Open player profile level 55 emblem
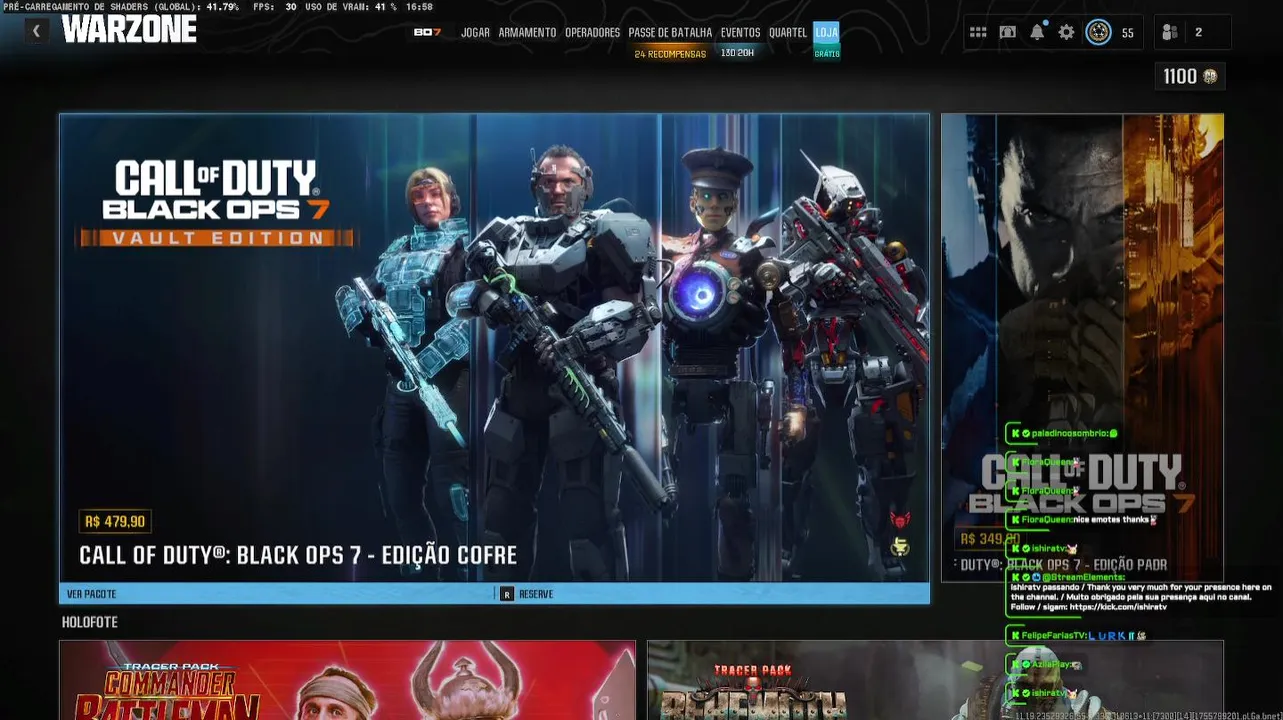This screenshot has height=720, width=1283. [1098, 32]
